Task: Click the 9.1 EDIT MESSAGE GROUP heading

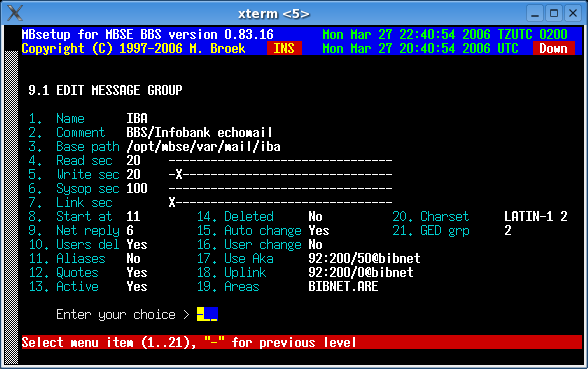Action: point(105,90)
